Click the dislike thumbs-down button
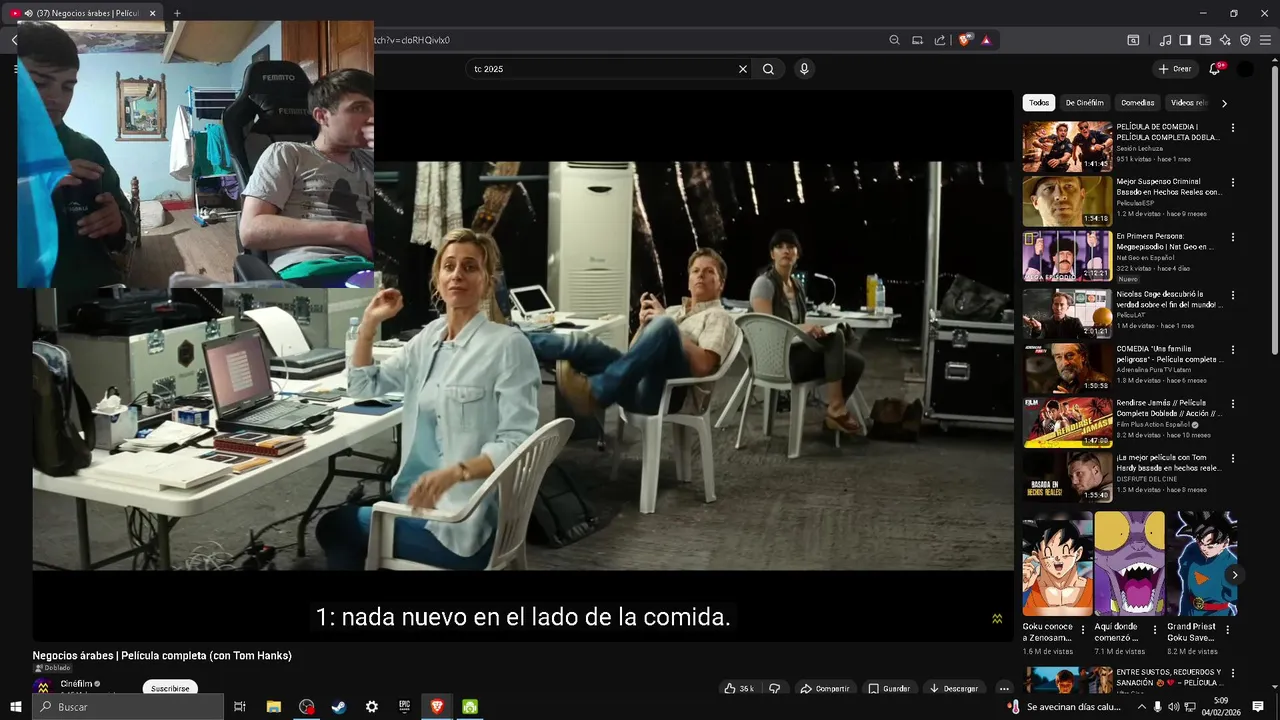This screenshot has height=720, width=1280. (x=774, y=688)
